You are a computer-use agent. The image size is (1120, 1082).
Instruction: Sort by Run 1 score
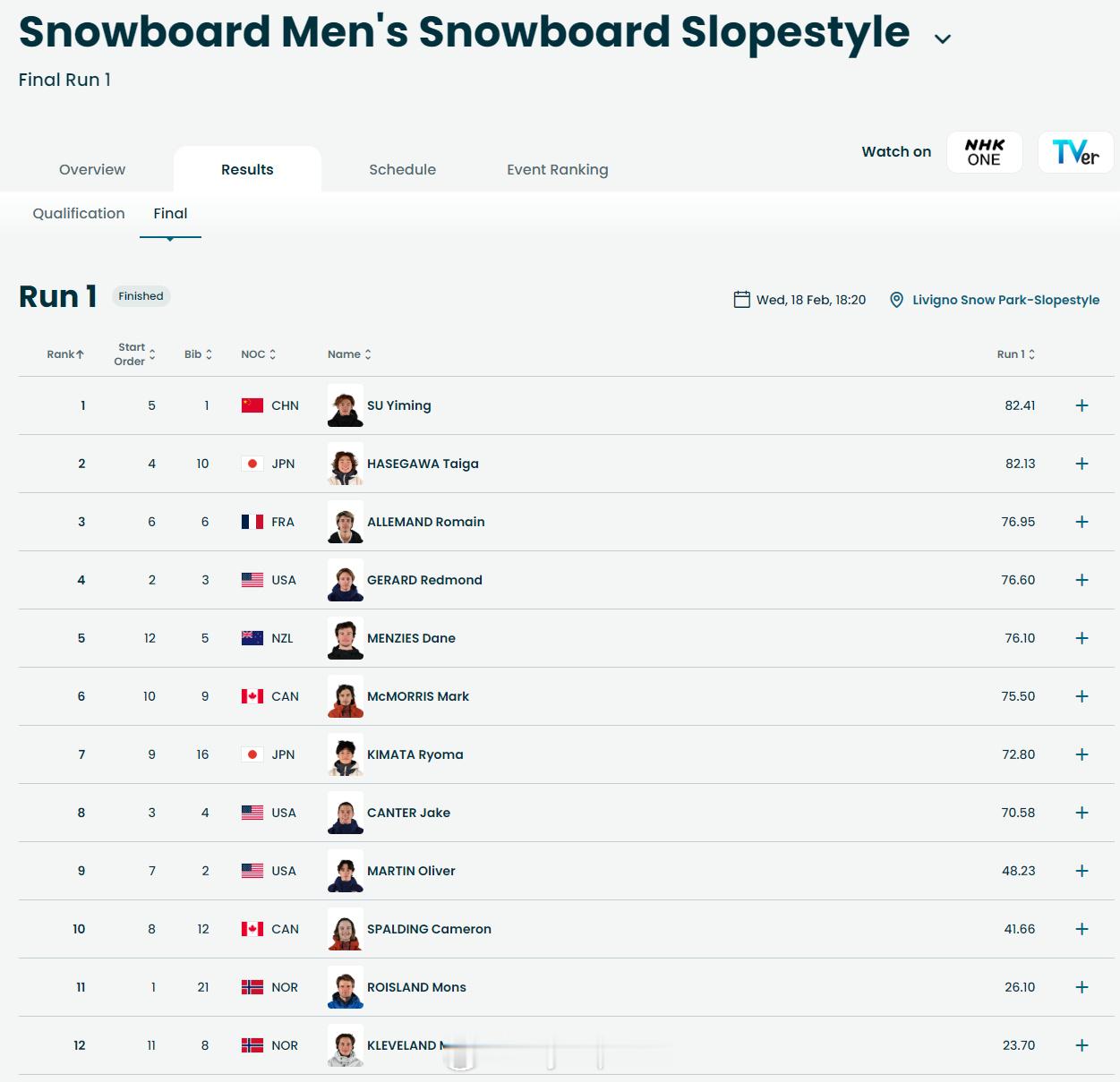[1015, 354]
